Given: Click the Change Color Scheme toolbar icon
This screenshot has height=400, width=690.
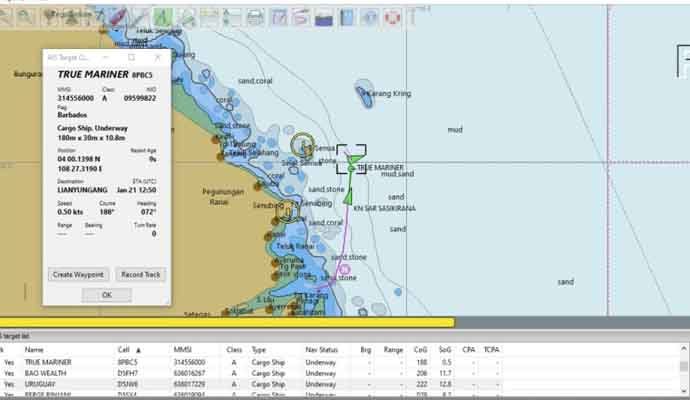Looking at the screenshot, I should [x=324, y=16].
